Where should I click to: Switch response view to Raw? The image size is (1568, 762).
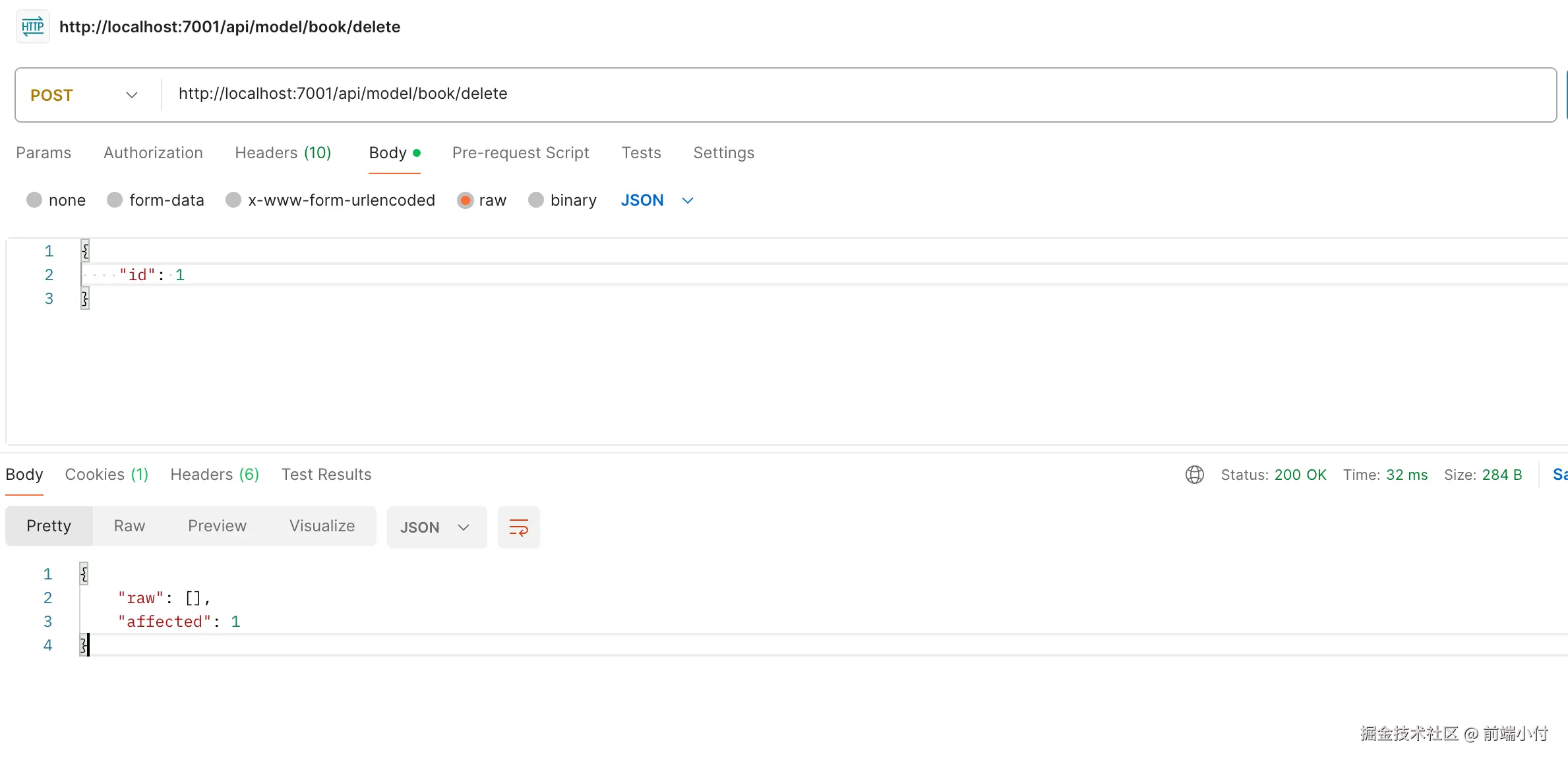[x=129, y=526]
